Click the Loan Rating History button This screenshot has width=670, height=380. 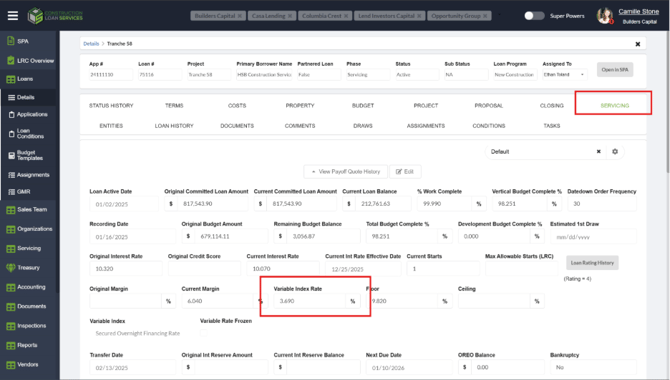point(592,263)
